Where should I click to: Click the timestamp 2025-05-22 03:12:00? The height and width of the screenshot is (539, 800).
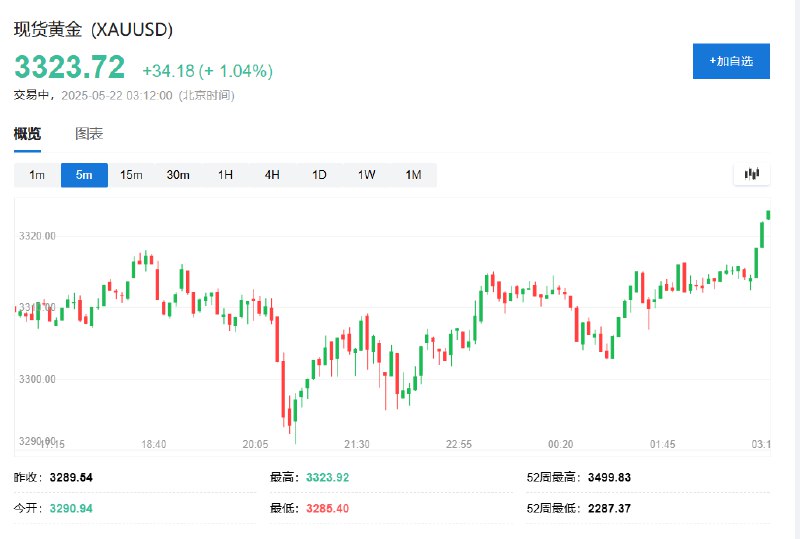[x=117, y=95]
